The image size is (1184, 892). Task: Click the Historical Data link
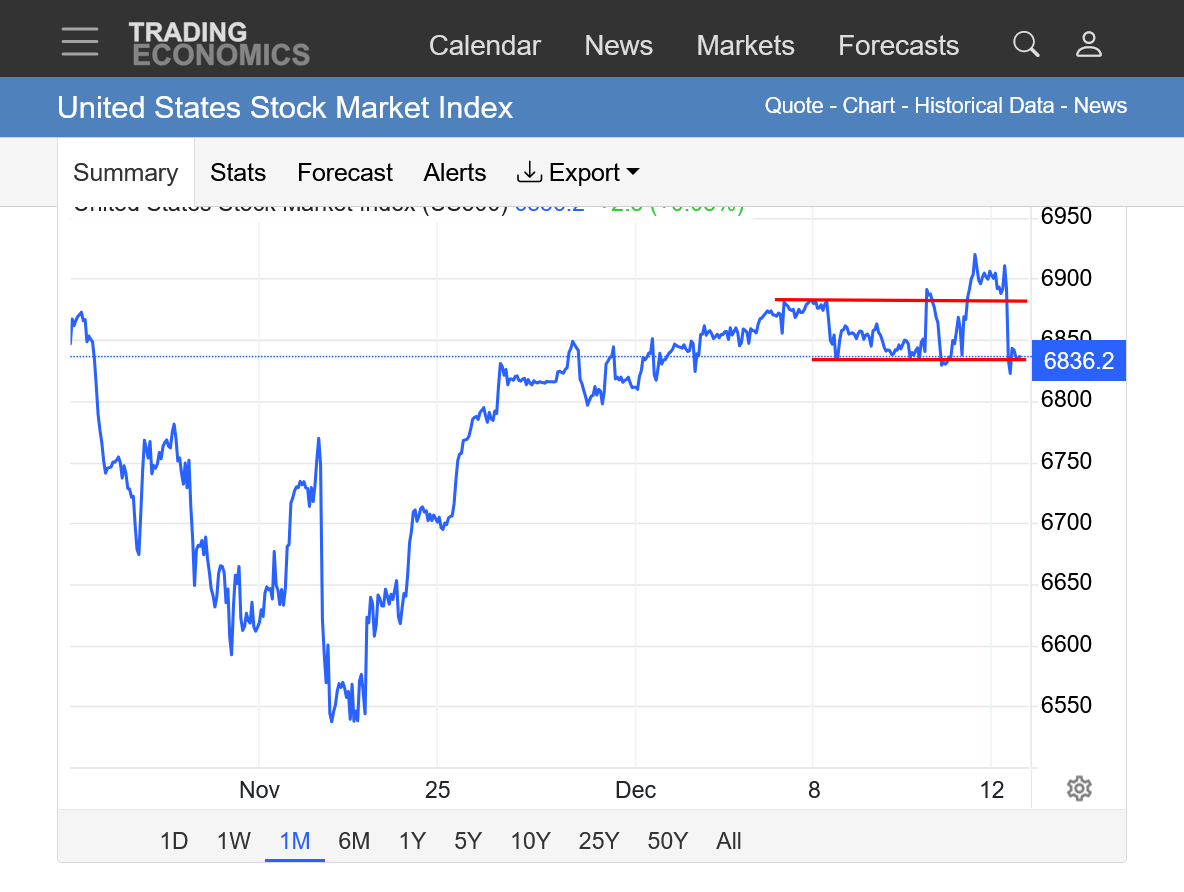coord(984,106)
